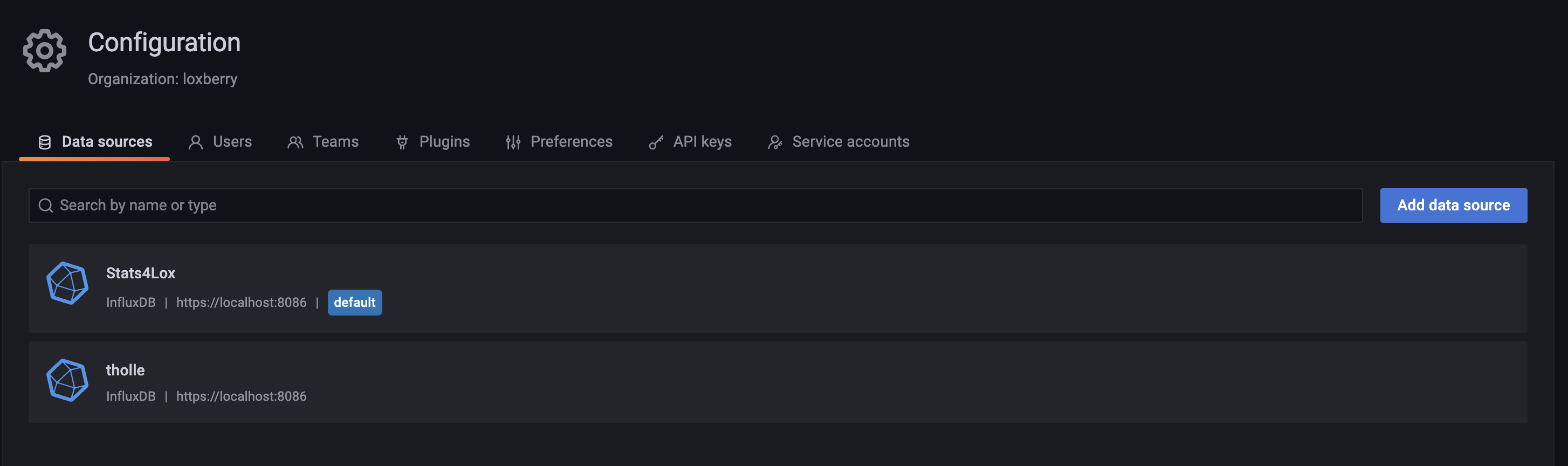Click the Configuration page heading
Image resolution: width=1568 pixels, height=466 pixels.
point(164,43)
